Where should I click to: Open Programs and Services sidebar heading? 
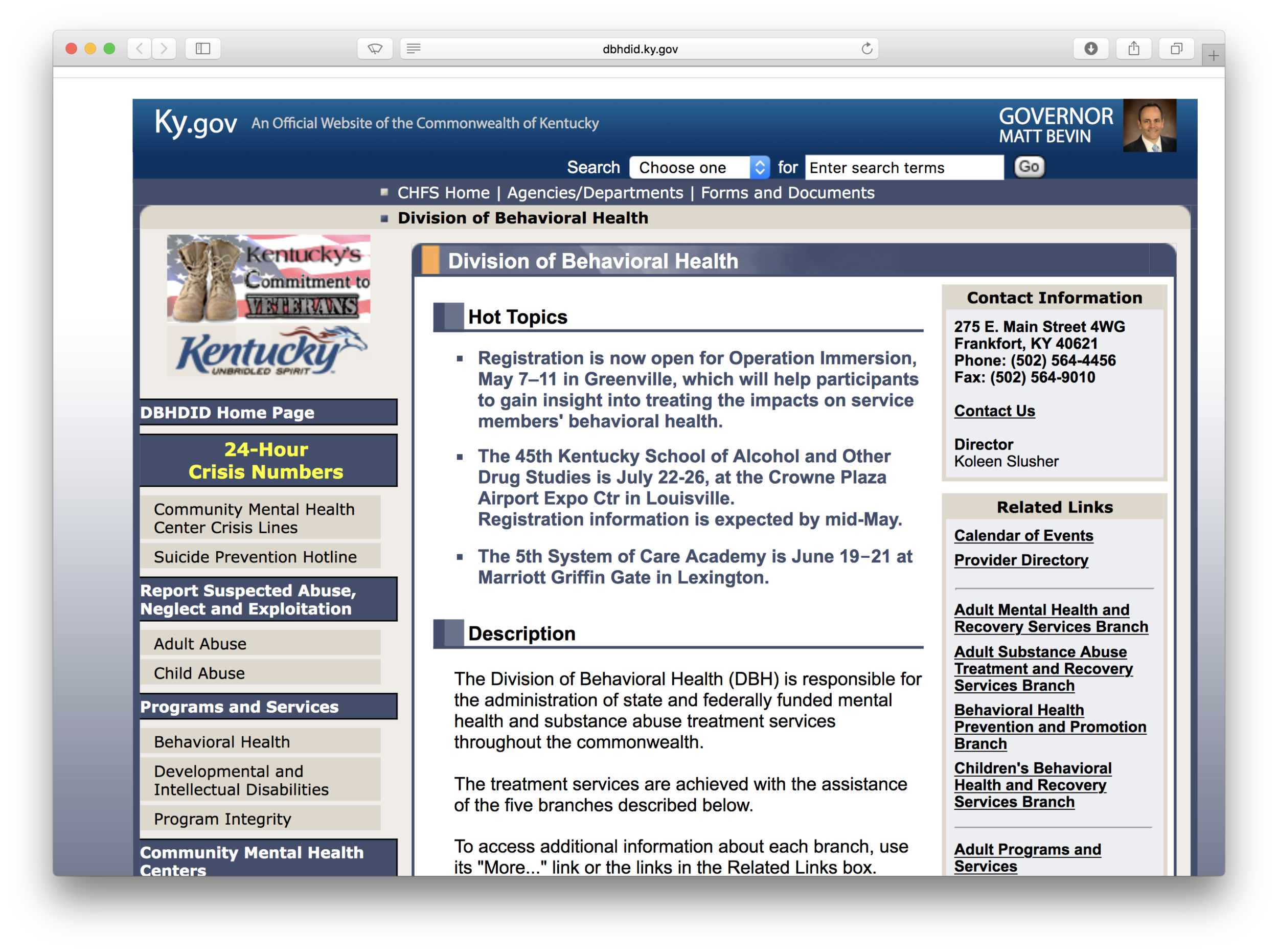[268, 706]
